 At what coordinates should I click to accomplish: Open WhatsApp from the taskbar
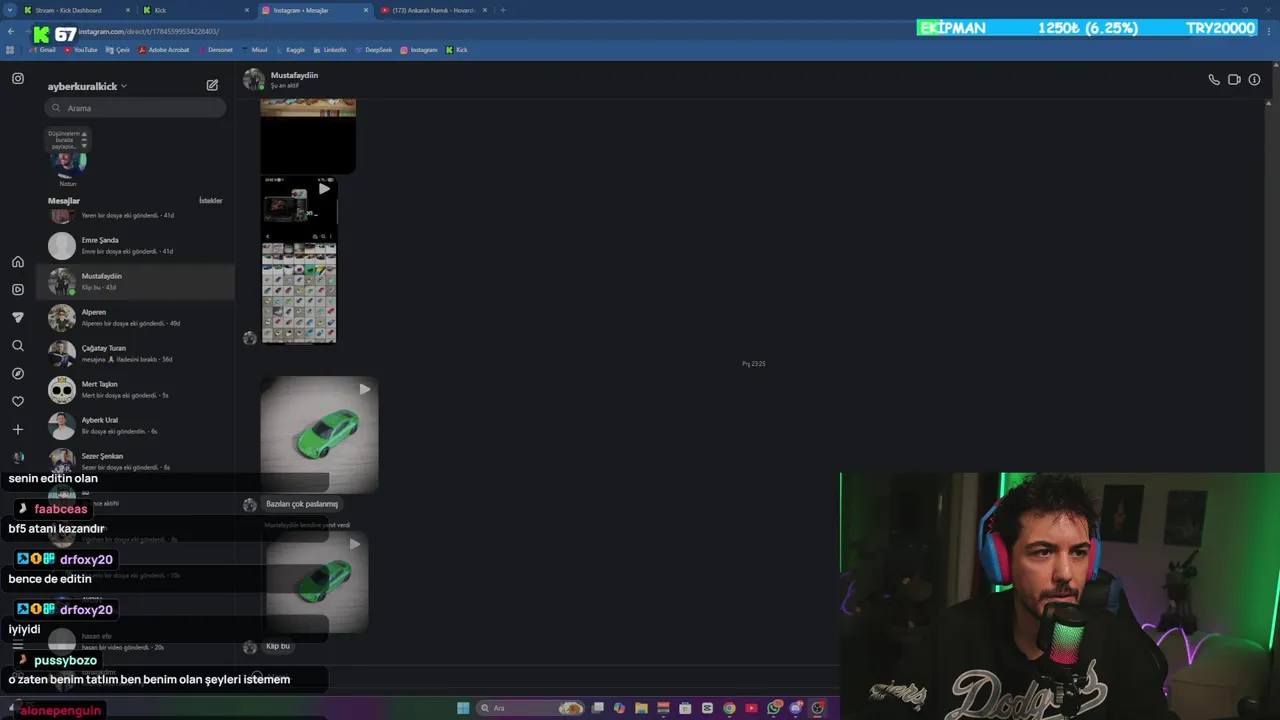coord(773,708)
